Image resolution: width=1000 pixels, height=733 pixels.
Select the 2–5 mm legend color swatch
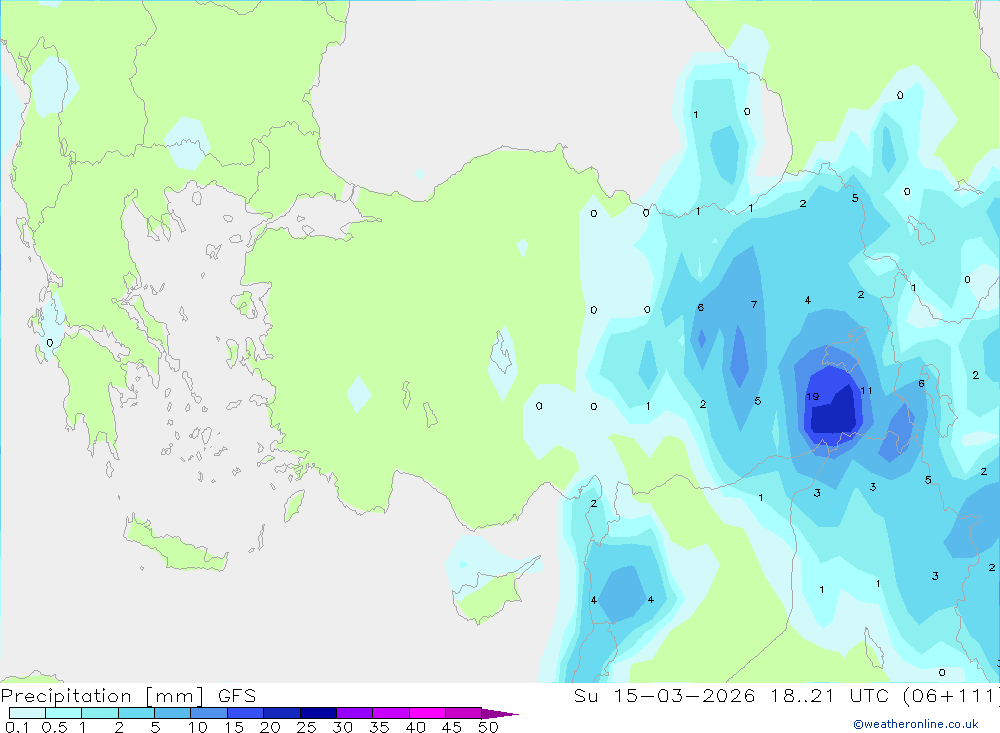click(x=136, y=713)
